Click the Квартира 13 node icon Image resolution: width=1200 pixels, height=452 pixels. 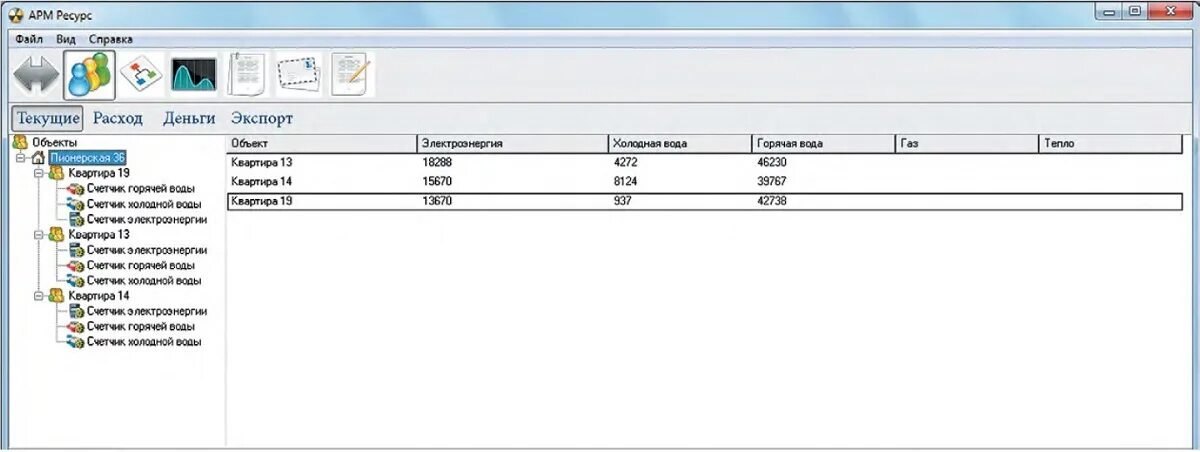(x=56, y=235)
